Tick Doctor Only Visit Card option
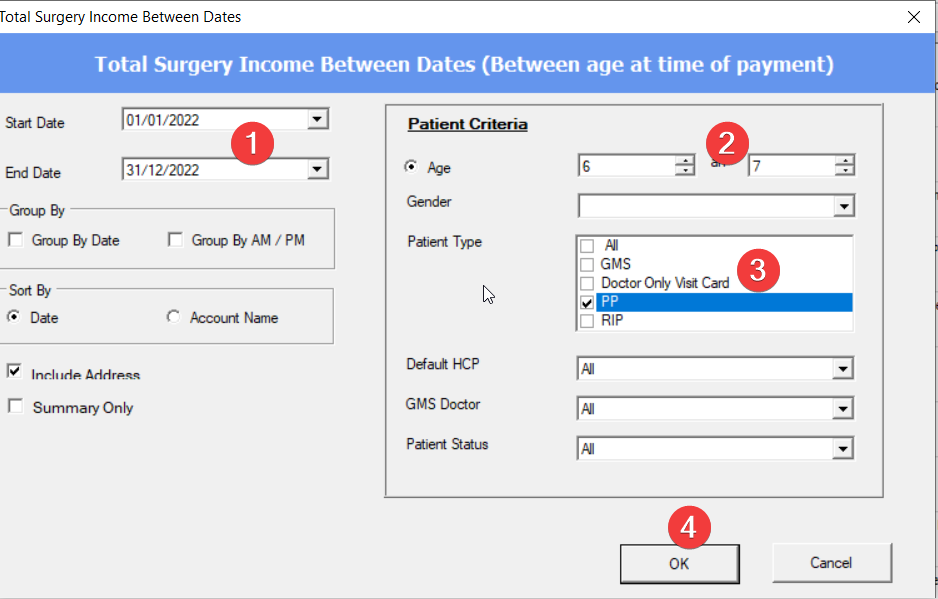Viewport: 938px width, 599px height. 587,283
